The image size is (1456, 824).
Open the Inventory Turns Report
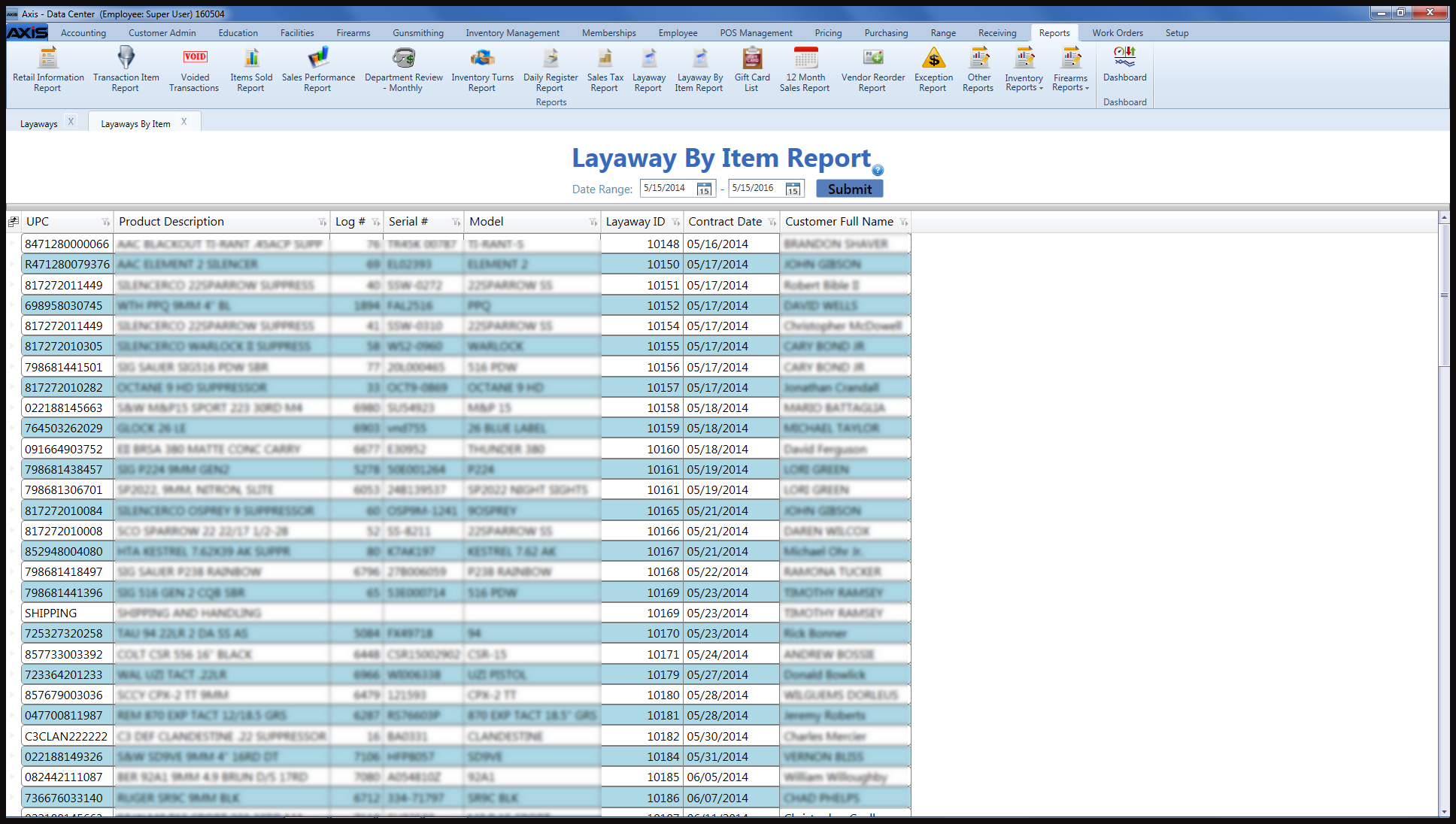click(482, 69)
